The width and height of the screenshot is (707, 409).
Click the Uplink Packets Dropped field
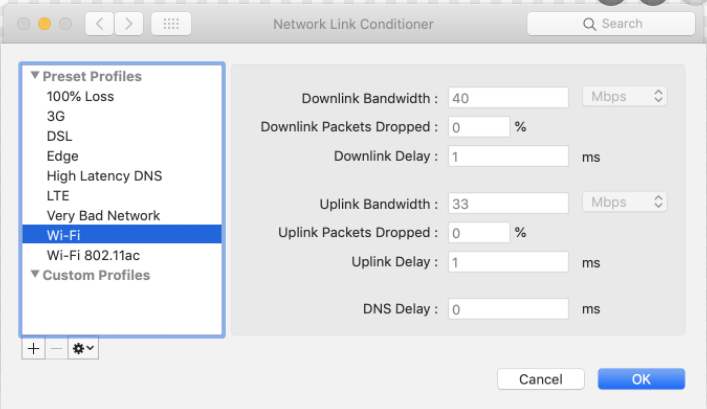coord(479,233)
